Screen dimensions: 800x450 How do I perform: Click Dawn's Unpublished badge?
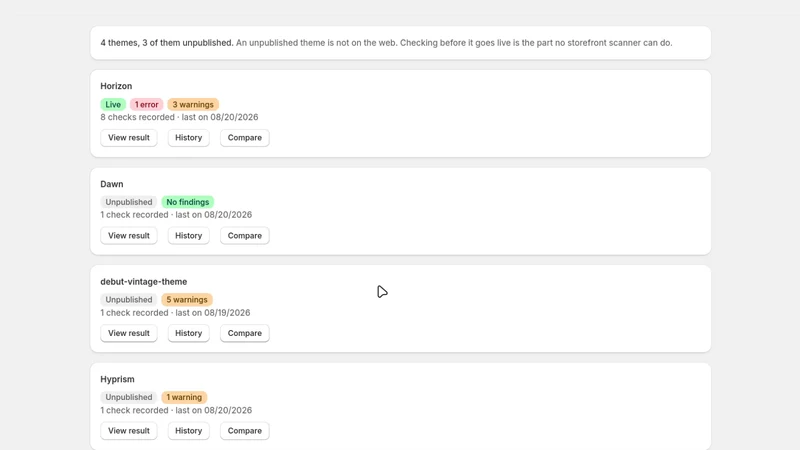[129, 202]
